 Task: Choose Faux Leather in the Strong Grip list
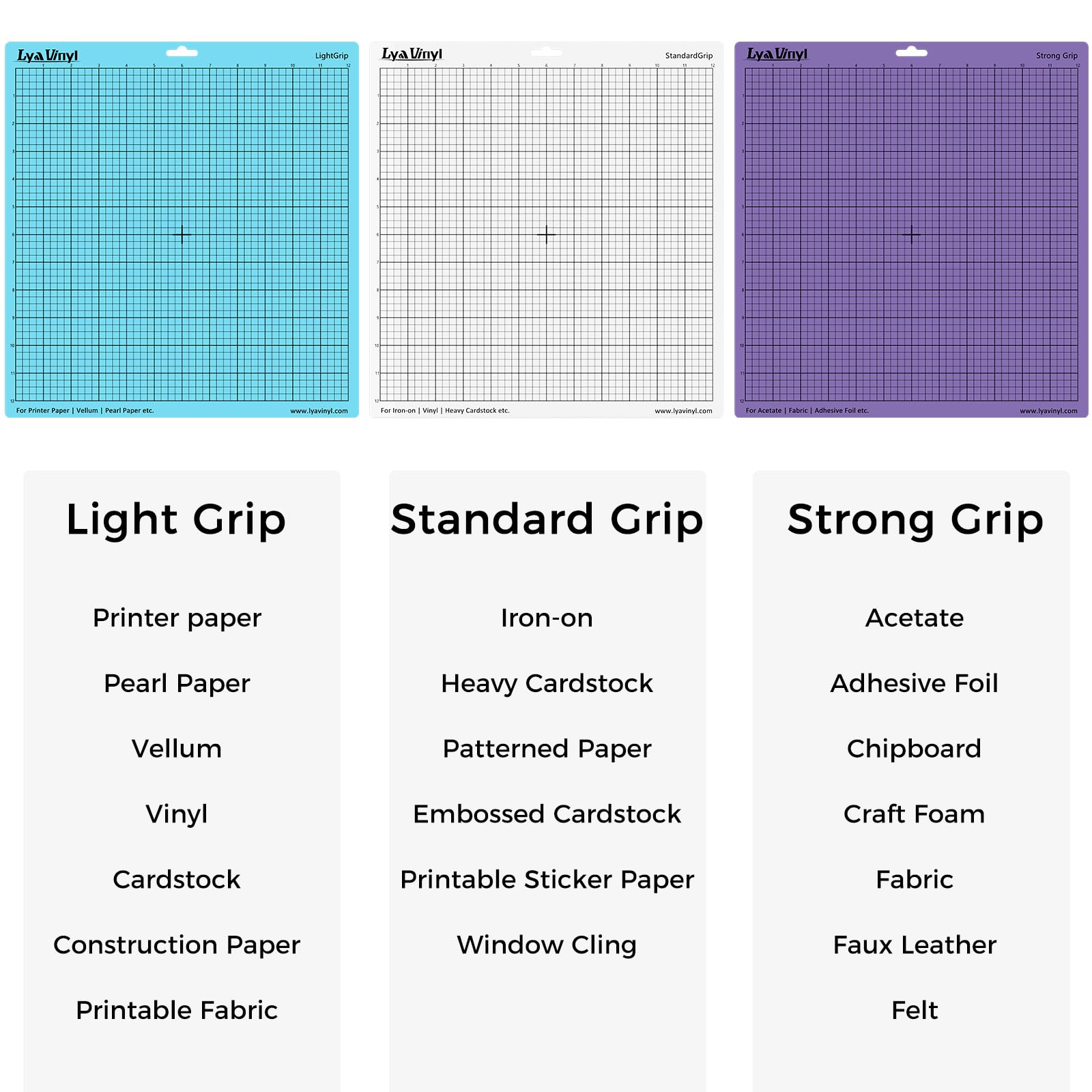915,945
